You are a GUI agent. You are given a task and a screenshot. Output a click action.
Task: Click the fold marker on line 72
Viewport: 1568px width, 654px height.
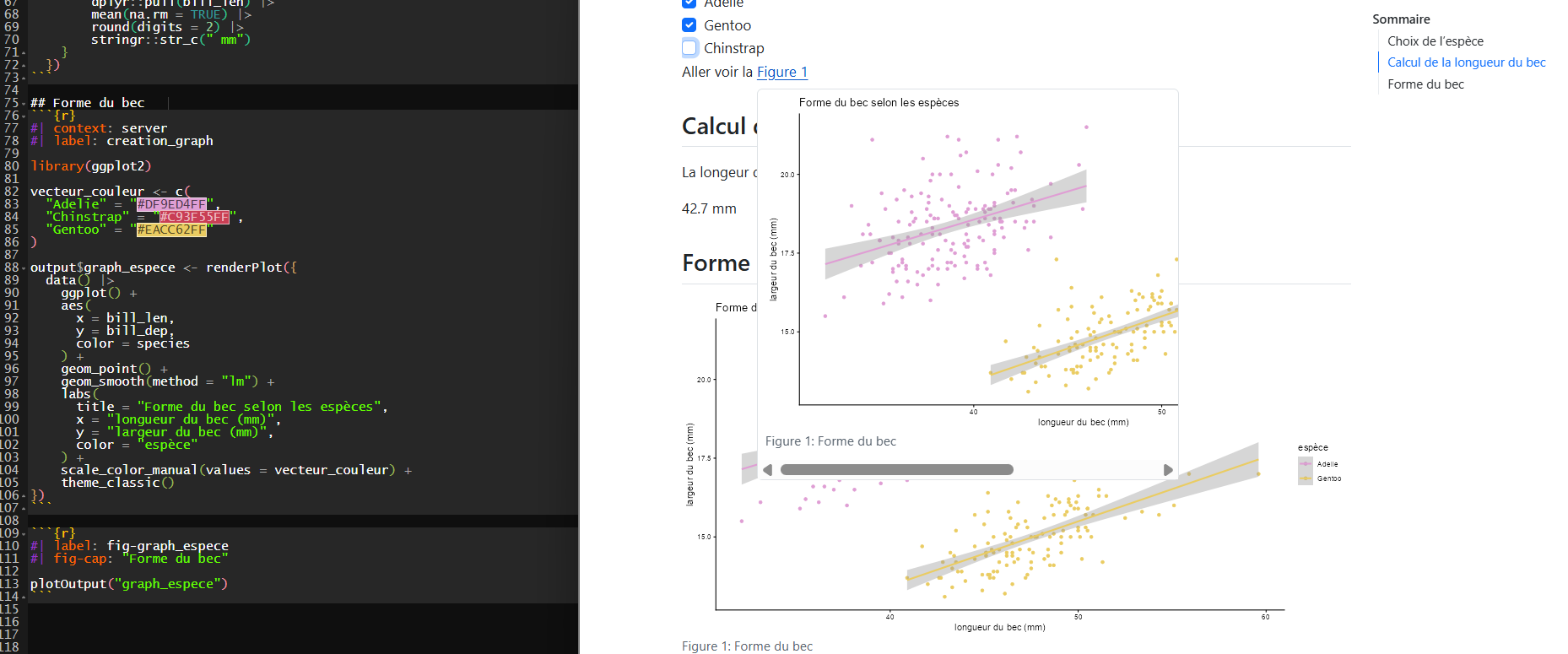24,65
